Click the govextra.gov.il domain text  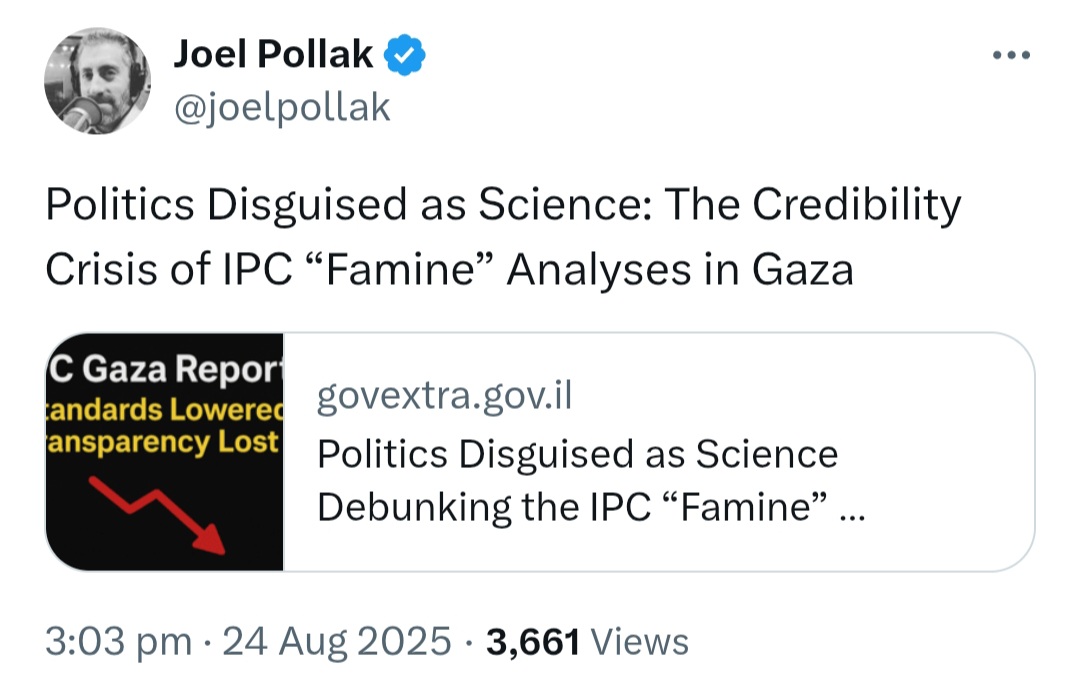444,396
